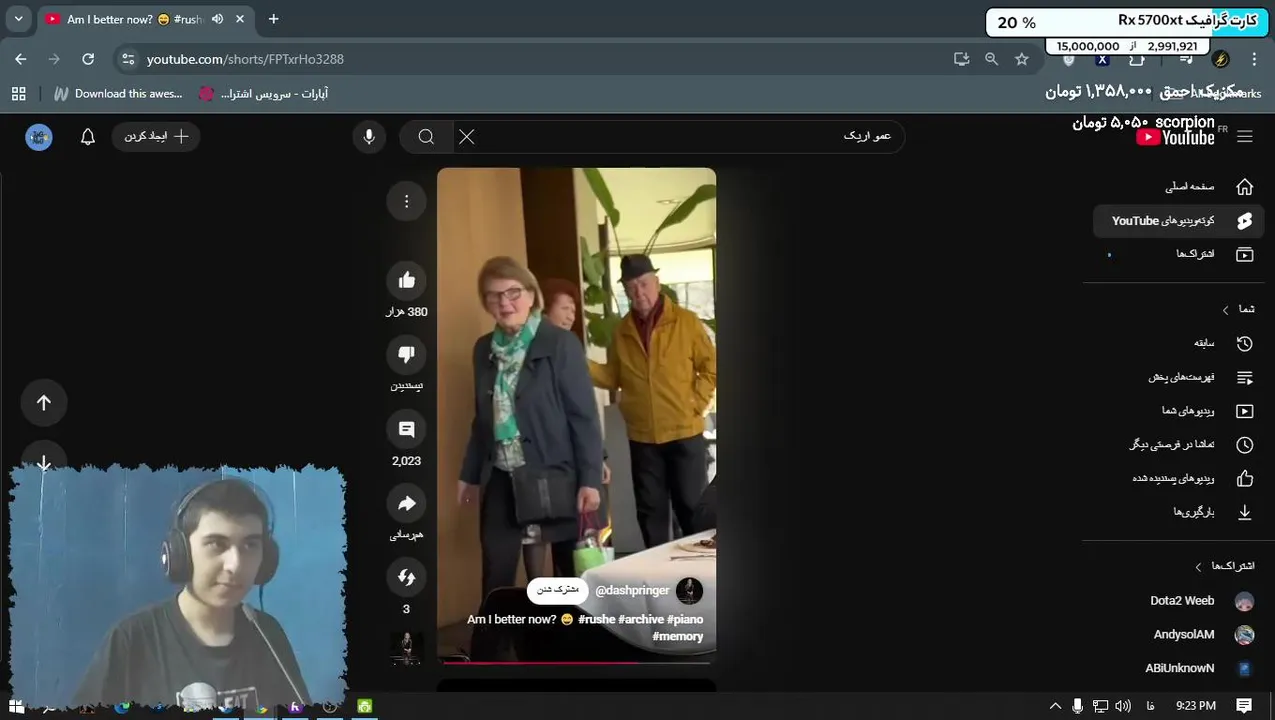
Task: Click the #piano hashtag
Action: pos(685,620)
